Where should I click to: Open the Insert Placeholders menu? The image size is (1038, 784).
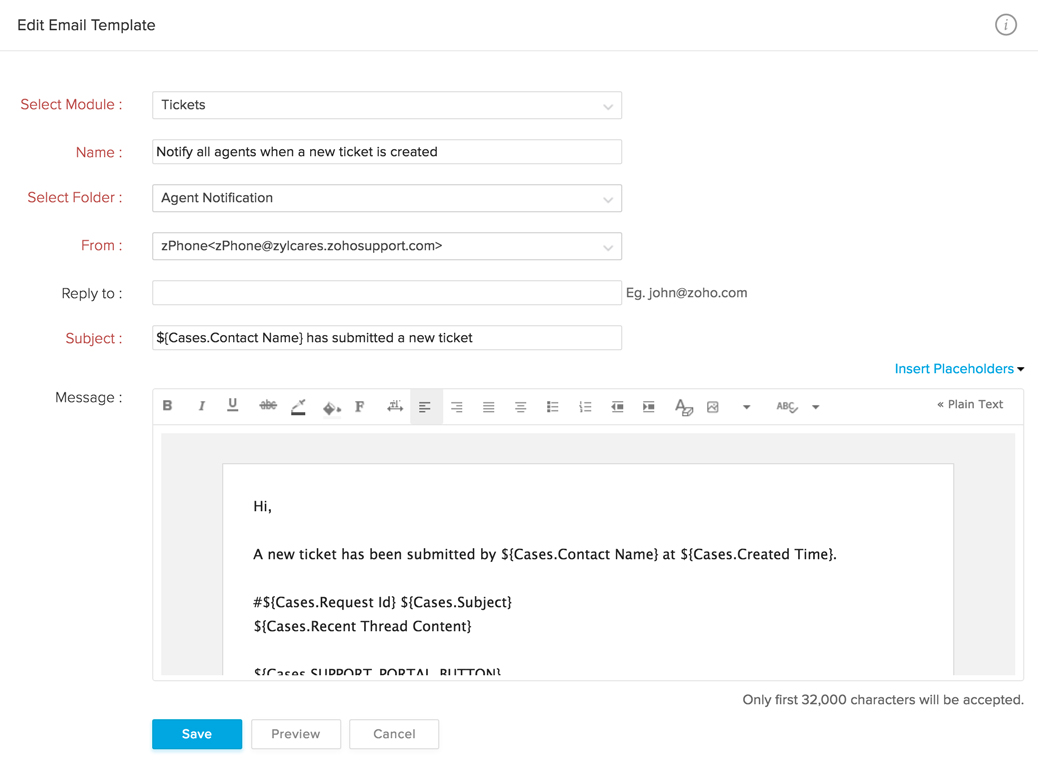coord(958,369)
